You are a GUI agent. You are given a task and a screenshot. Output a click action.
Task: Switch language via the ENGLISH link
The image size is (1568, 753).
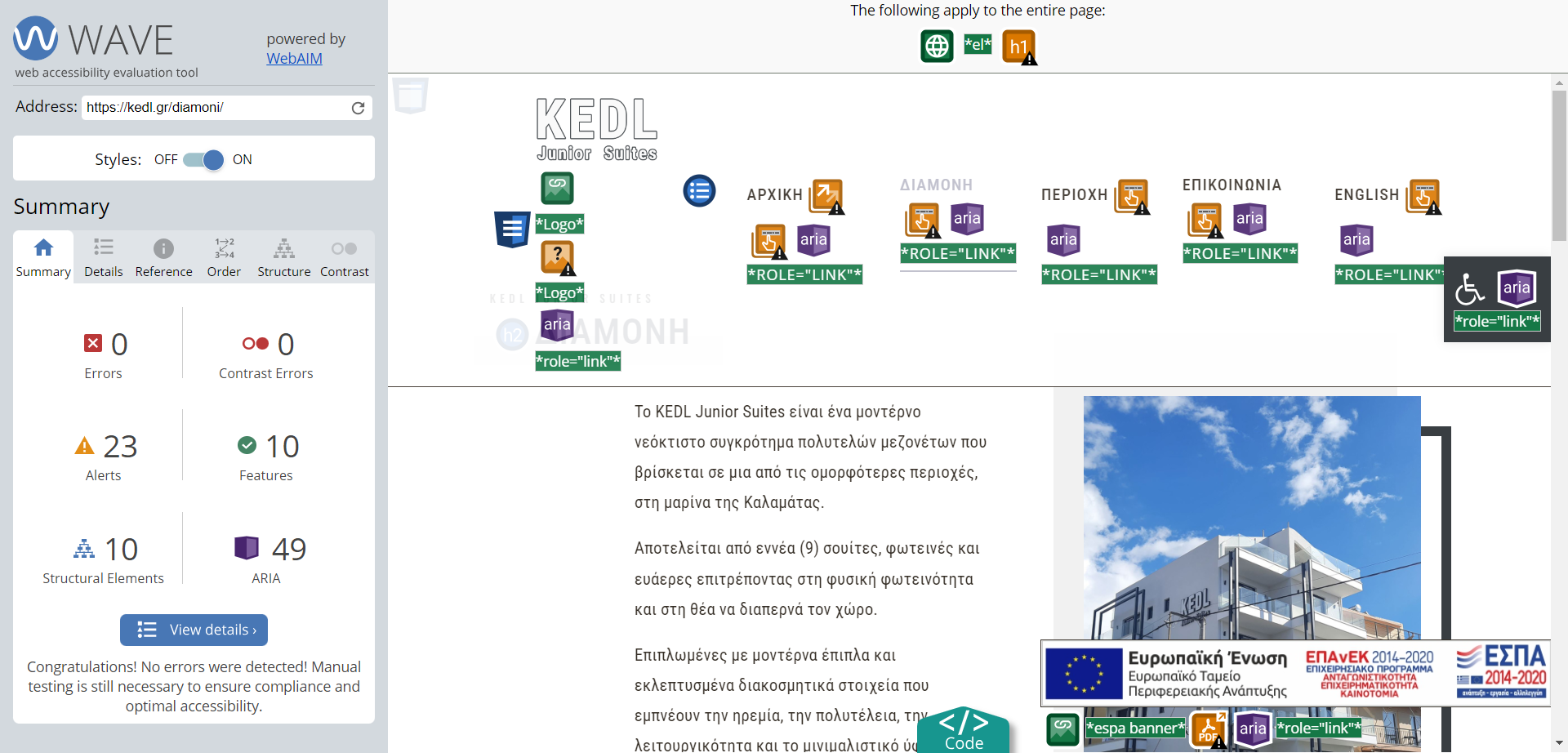1367,195
